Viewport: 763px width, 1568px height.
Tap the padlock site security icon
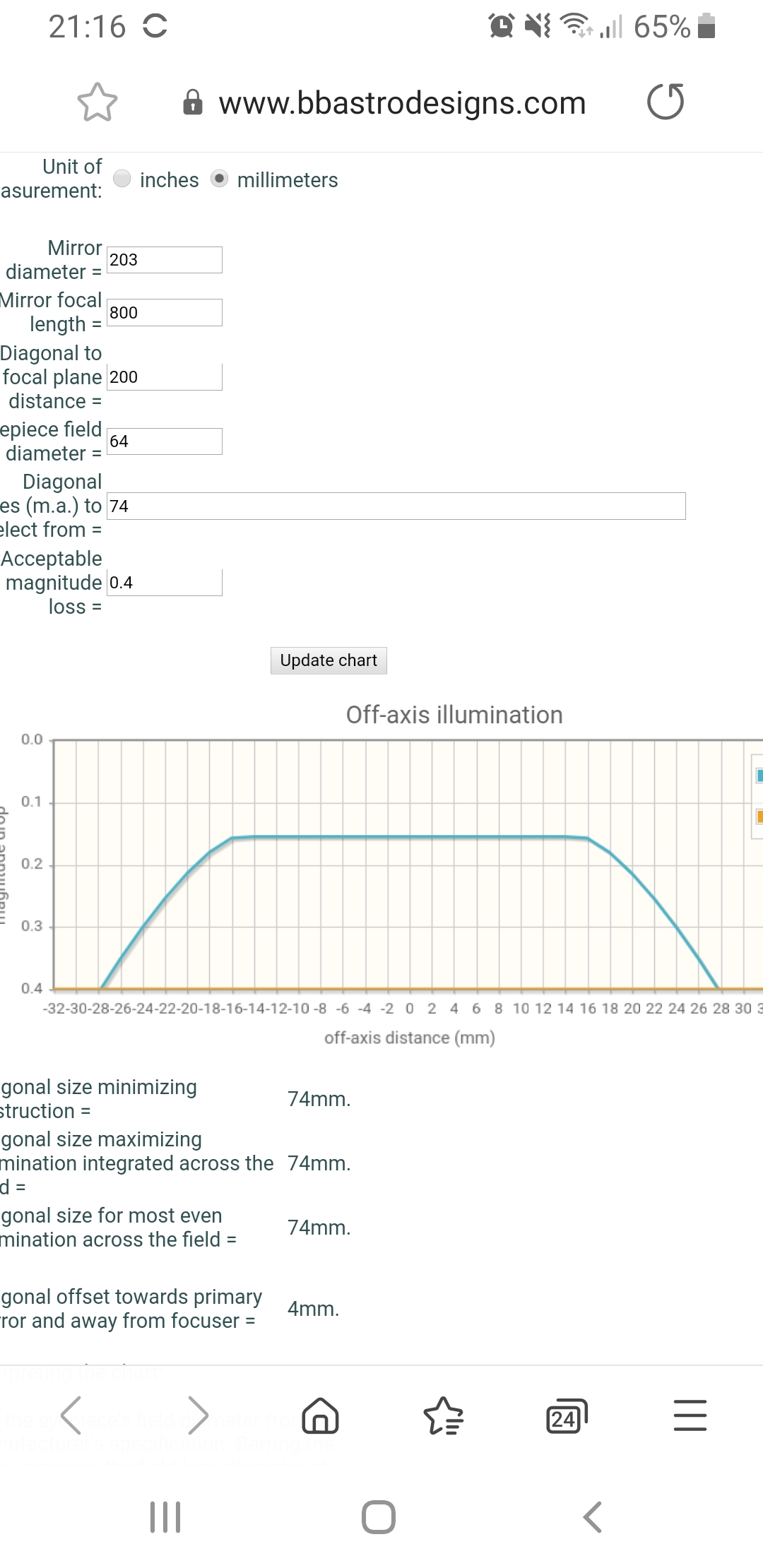[192, 103]
